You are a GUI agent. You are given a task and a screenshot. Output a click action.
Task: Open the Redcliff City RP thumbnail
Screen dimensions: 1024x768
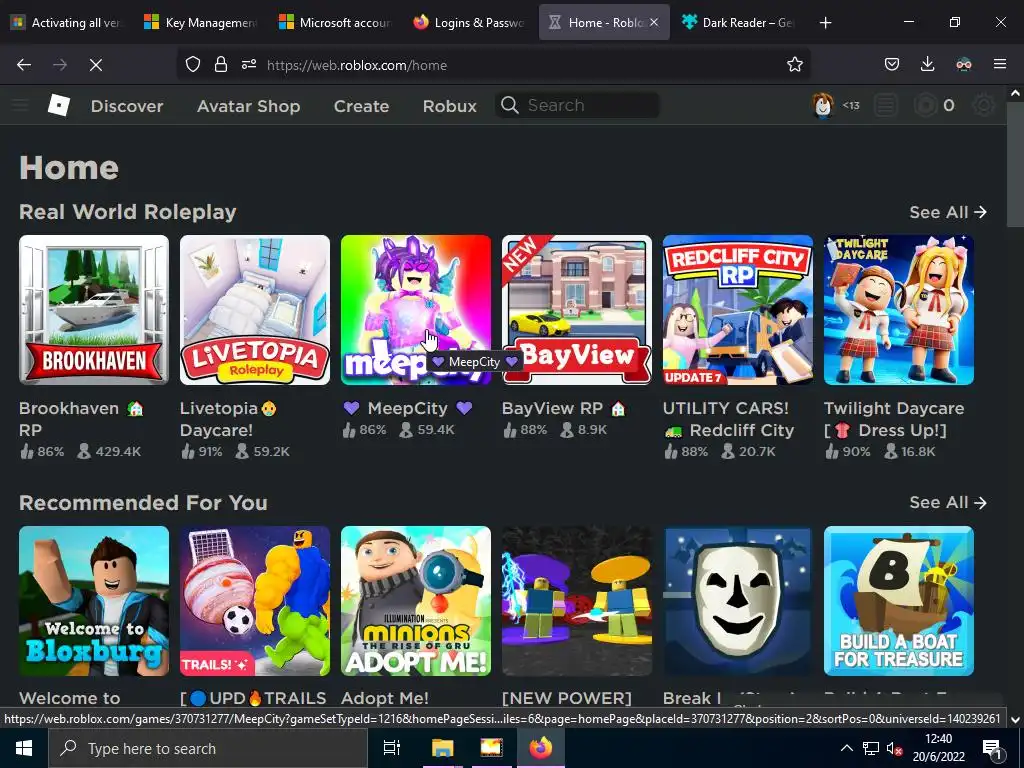coord(738,310)
